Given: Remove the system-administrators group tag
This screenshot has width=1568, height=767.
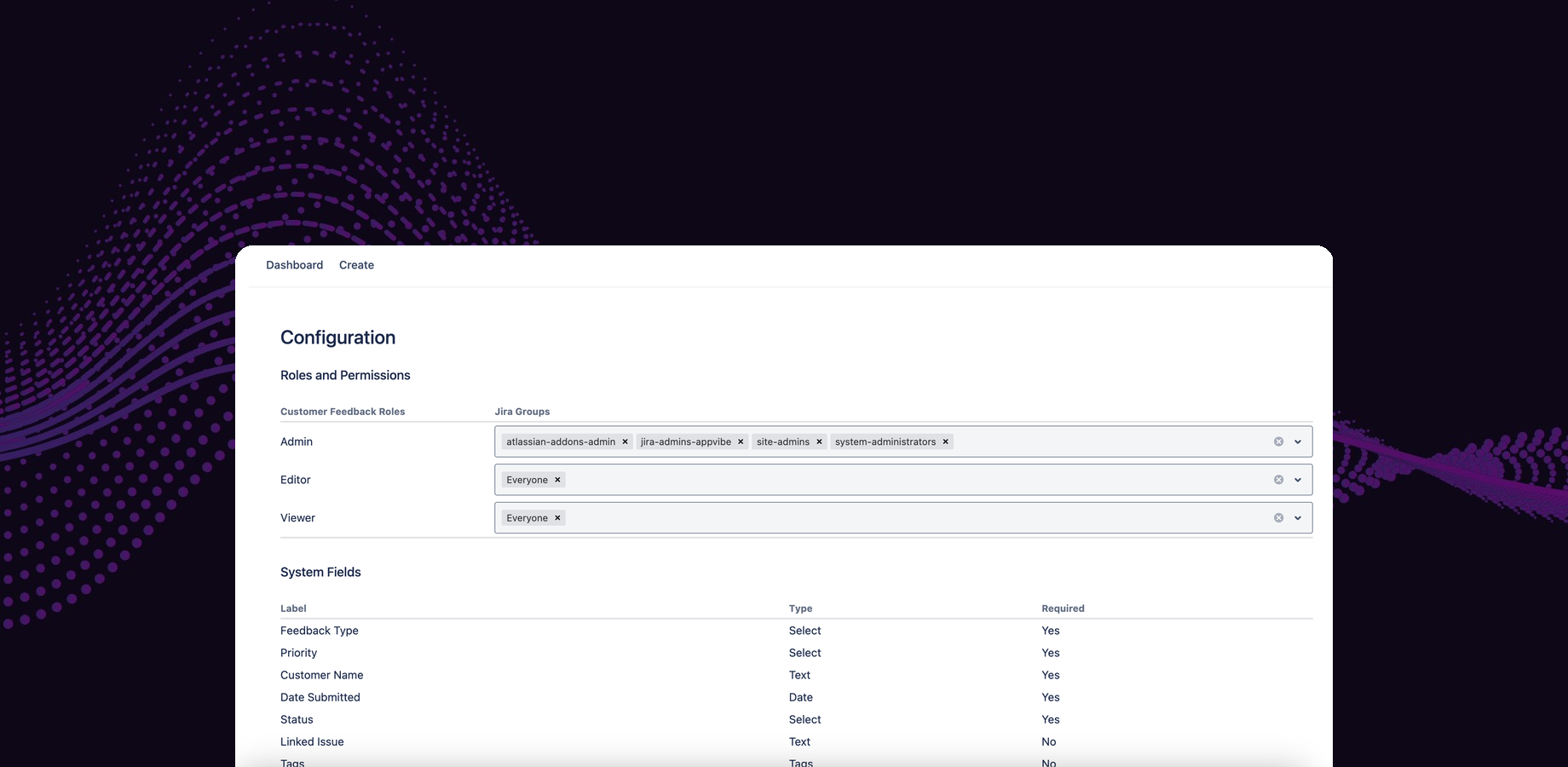Looking at the screenshot, I should (x=945, y=441).
